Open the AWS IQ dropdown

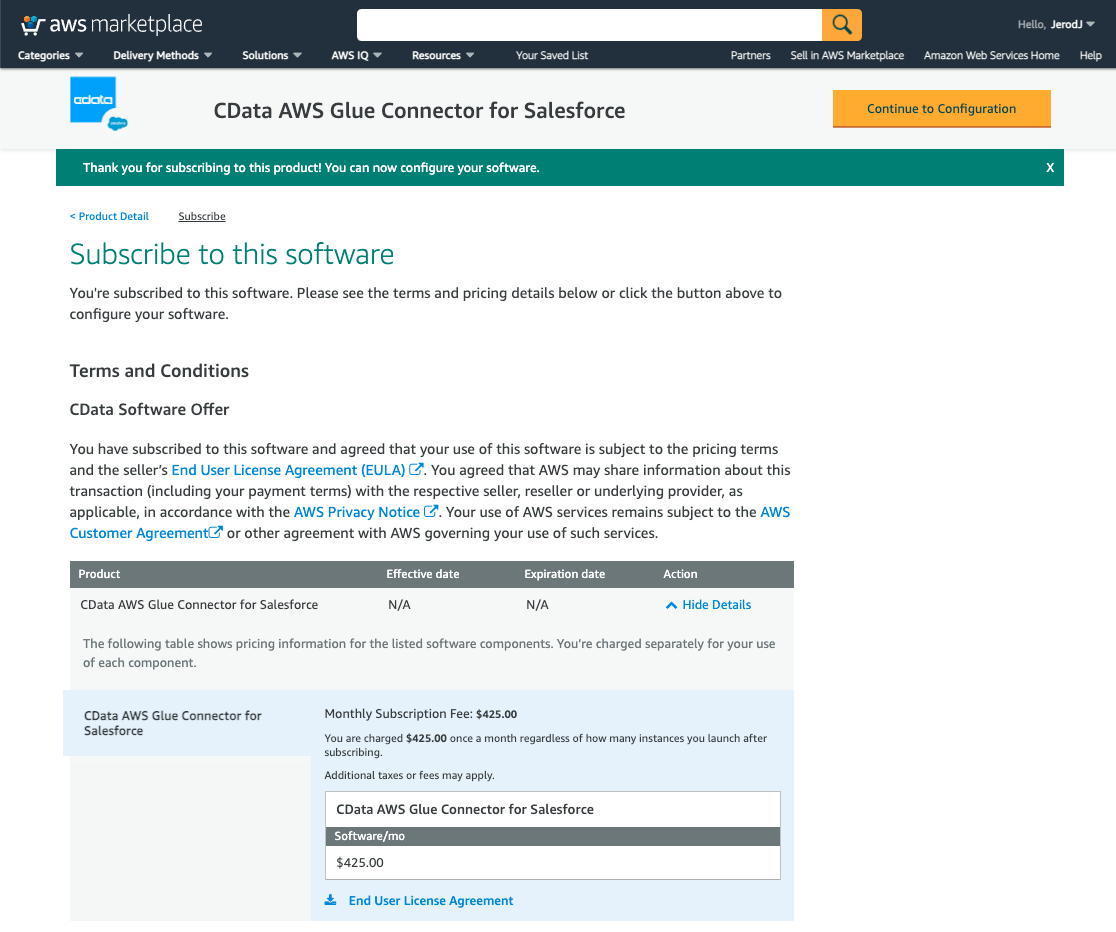(357, 56)
